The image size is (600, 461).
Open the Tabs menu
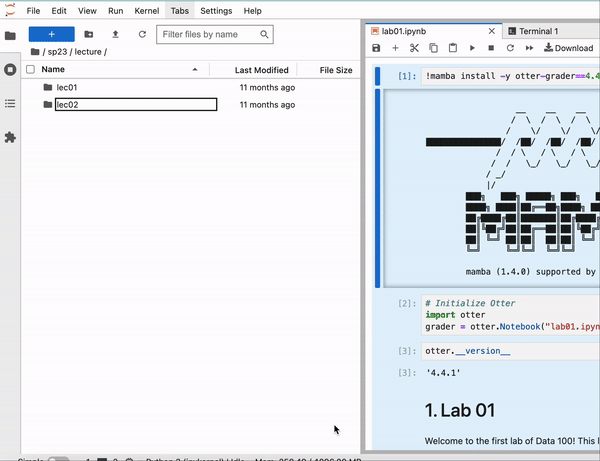[x=179, y=11]
